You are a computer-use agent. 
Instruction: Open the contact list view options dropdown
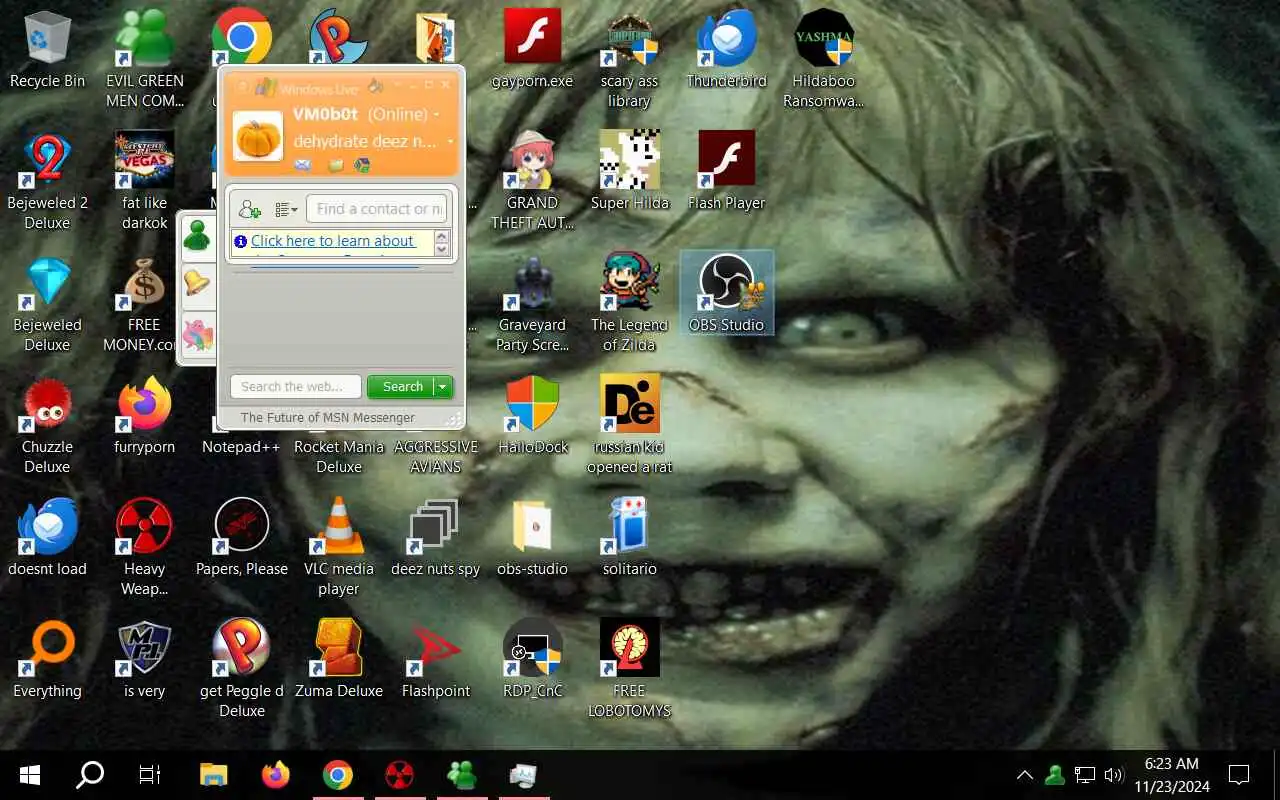click(x=286, y=209)
